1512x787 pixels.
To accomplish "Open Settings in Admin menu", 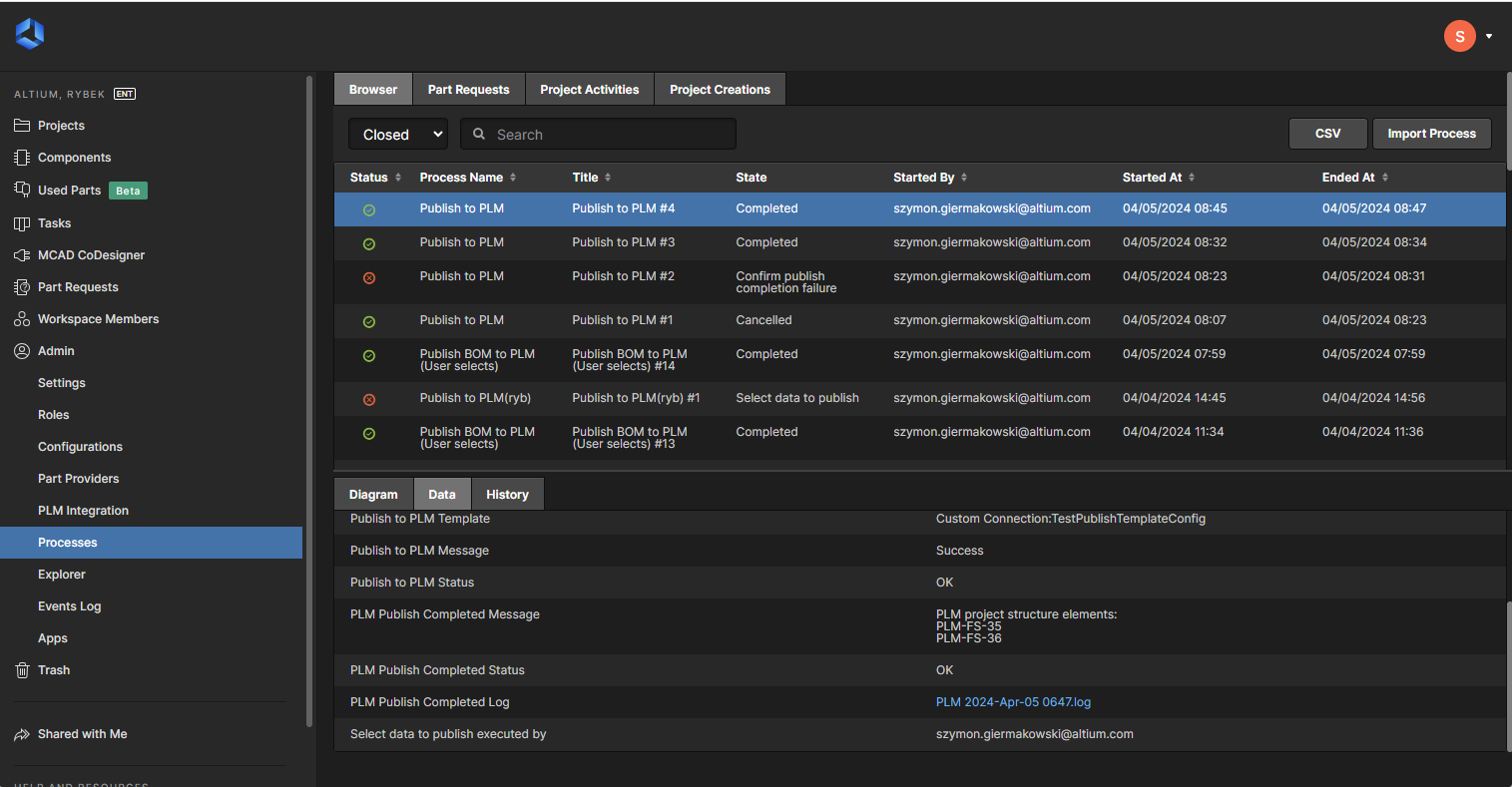I will click(62, 383).
